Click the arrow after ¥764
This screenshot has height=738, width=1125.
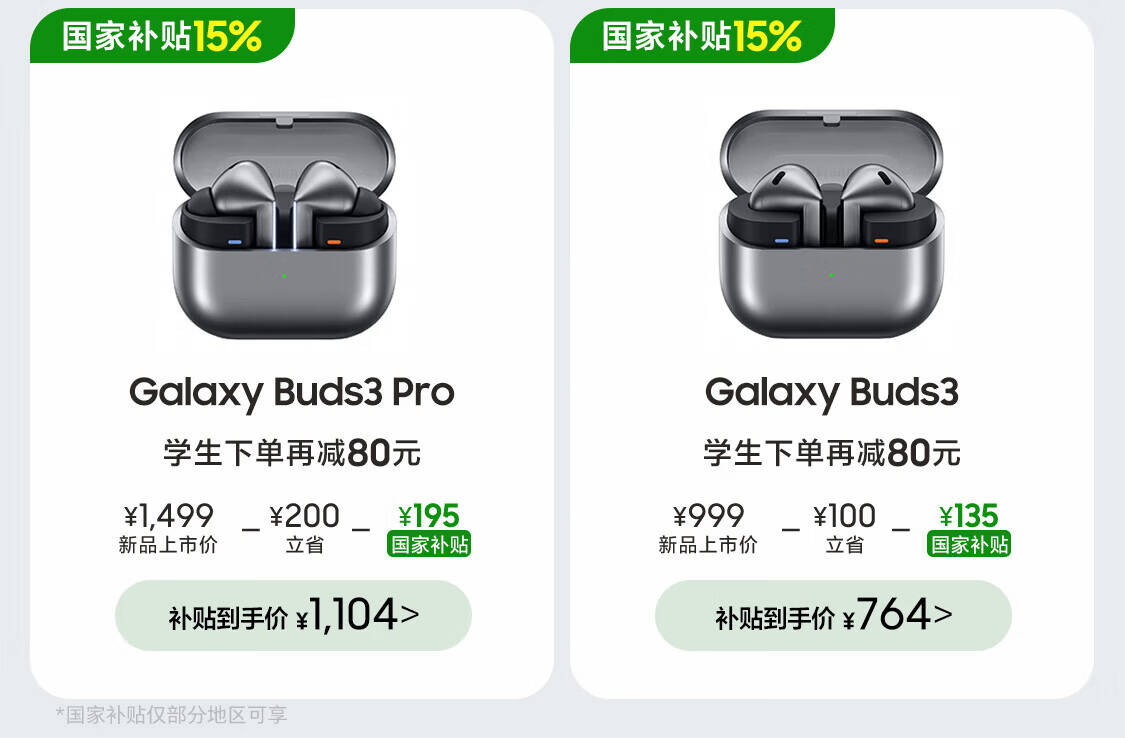point(943,615)
